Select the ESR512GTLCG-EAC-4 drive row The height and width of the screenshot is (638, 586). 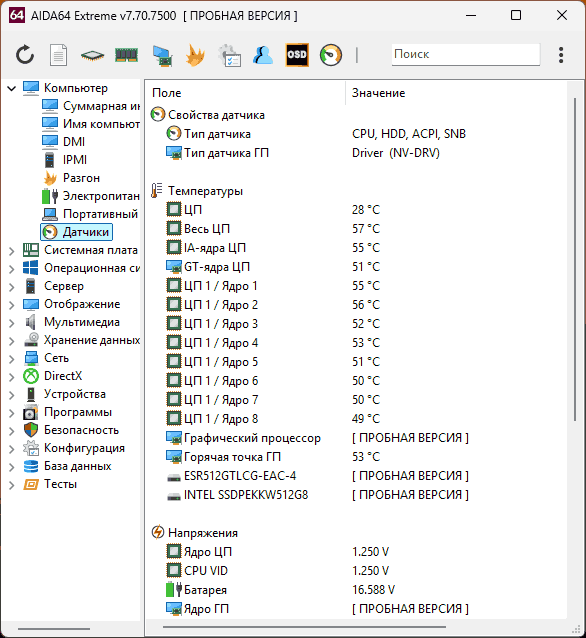(x=358, y=476)
